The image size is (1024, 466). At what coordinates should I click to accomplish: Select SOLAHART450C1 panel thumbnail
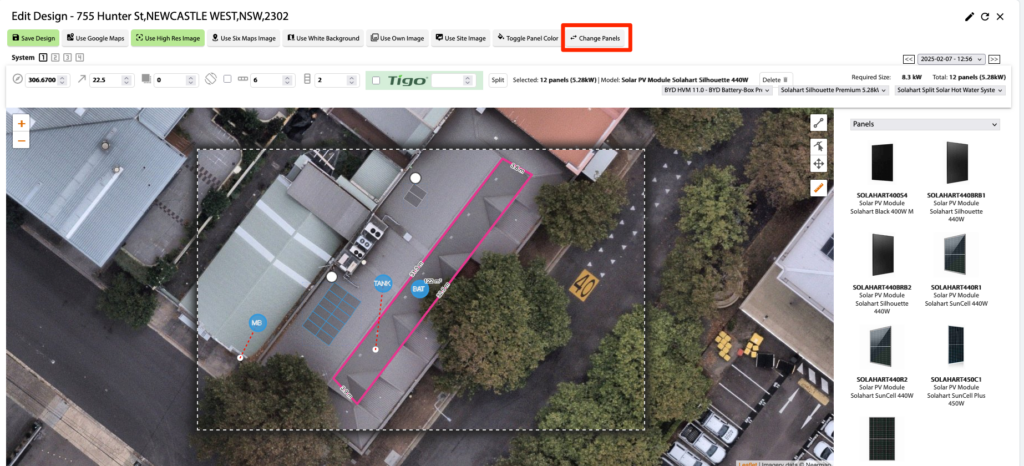956,346
